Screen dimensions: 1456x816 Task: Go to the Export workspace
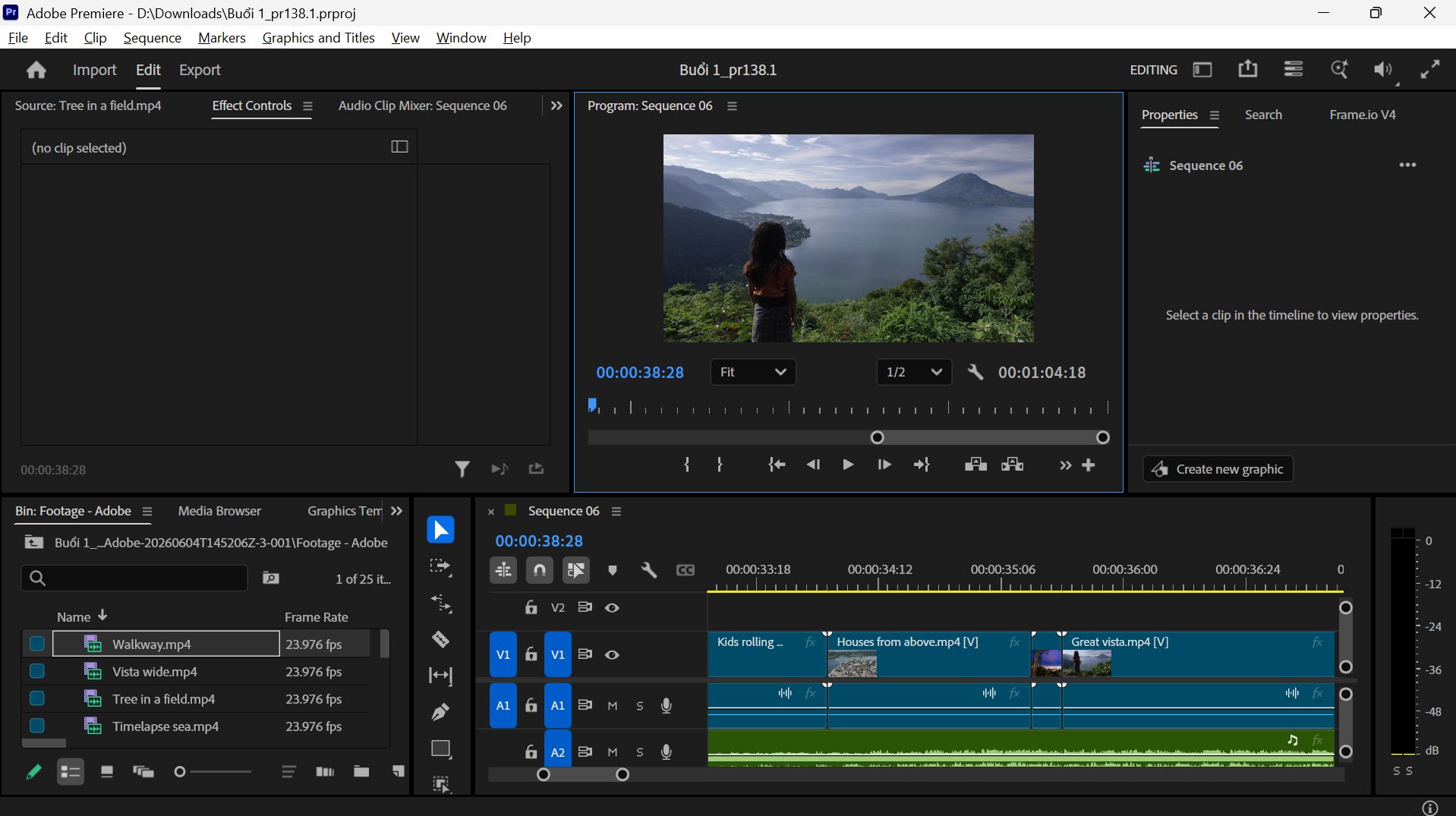tap(200, 70)
